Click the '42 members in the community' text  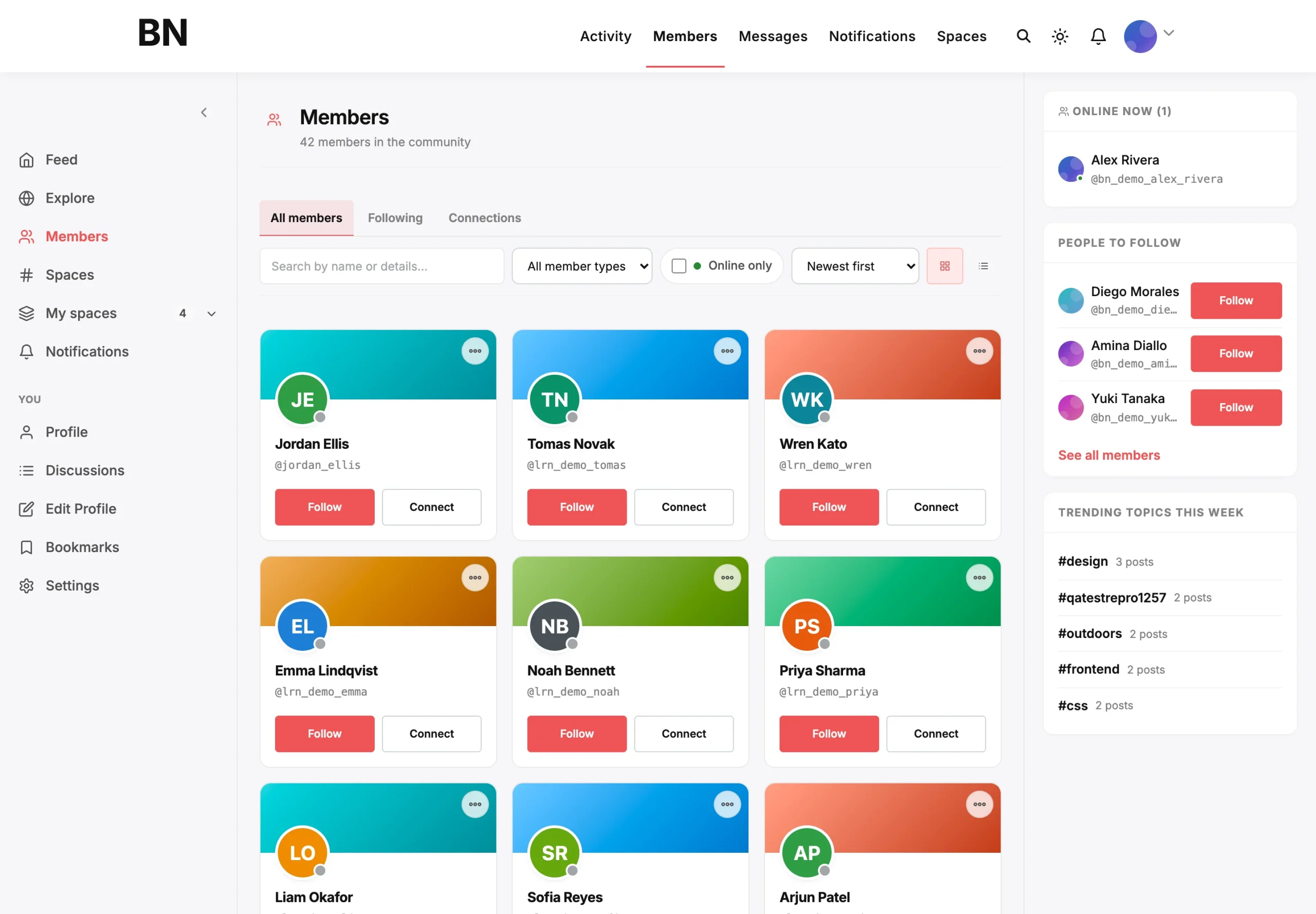tap(385, 142)
